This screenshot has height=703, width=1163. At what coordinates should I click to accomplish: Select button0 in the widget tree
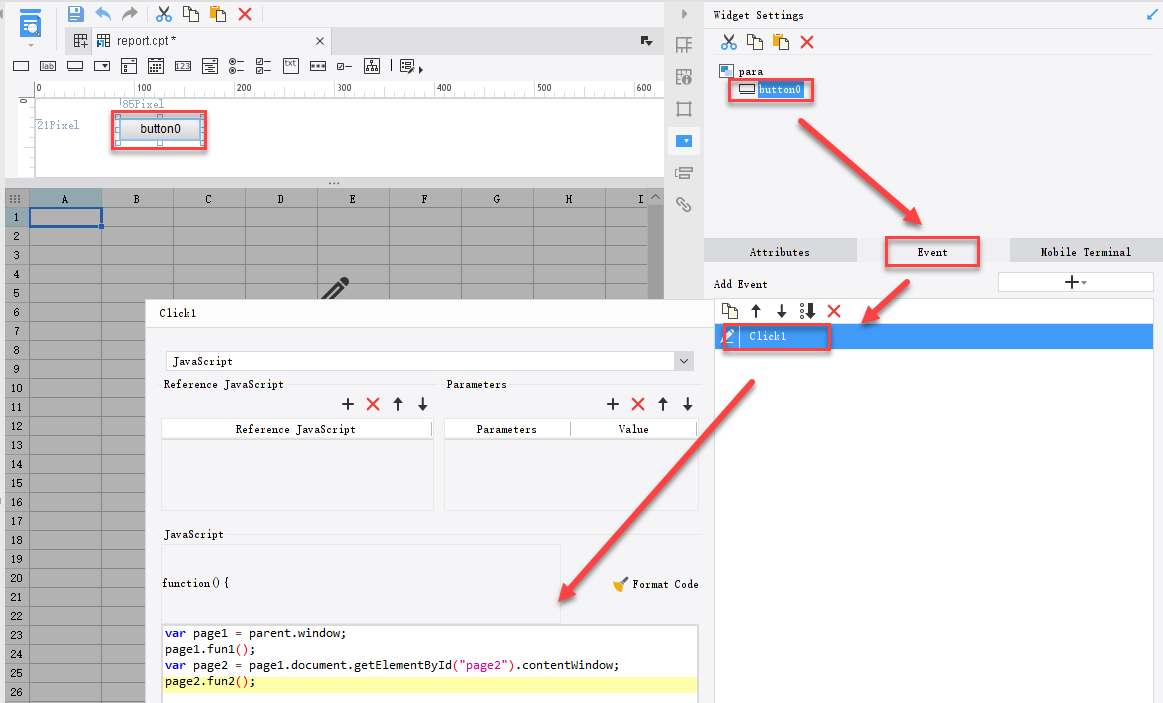(x=779, y=90)
